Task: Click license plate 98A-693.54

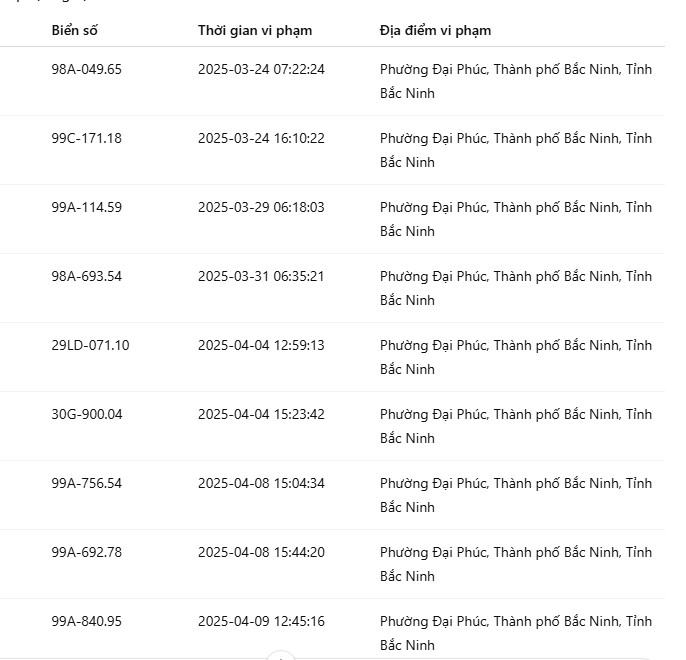Action: [x=87, y=276]
